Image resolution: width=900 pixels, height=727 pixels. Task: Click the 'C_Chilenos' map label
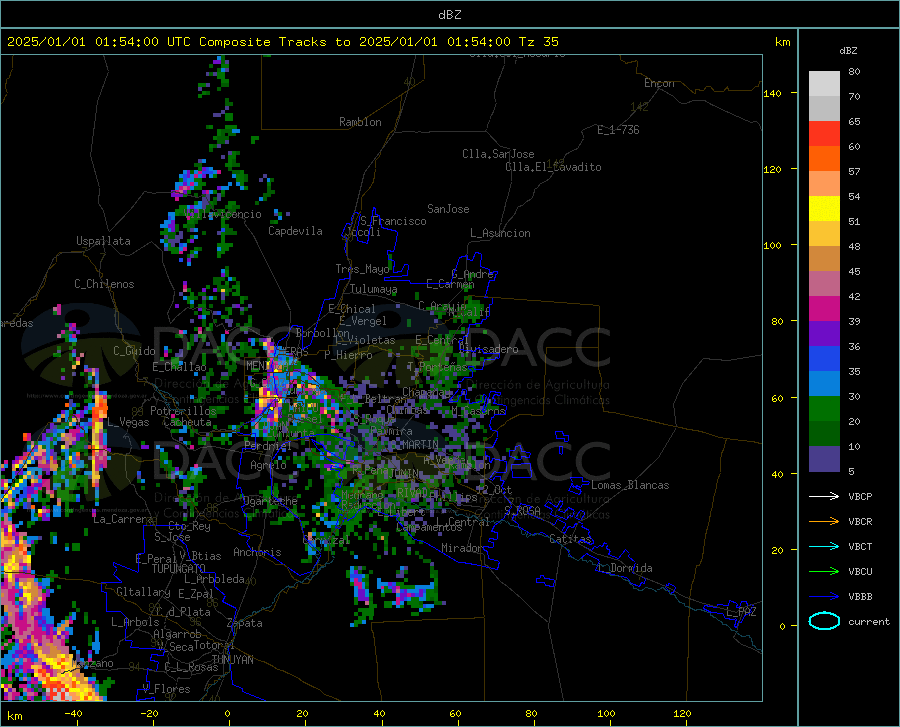[104, 284]
